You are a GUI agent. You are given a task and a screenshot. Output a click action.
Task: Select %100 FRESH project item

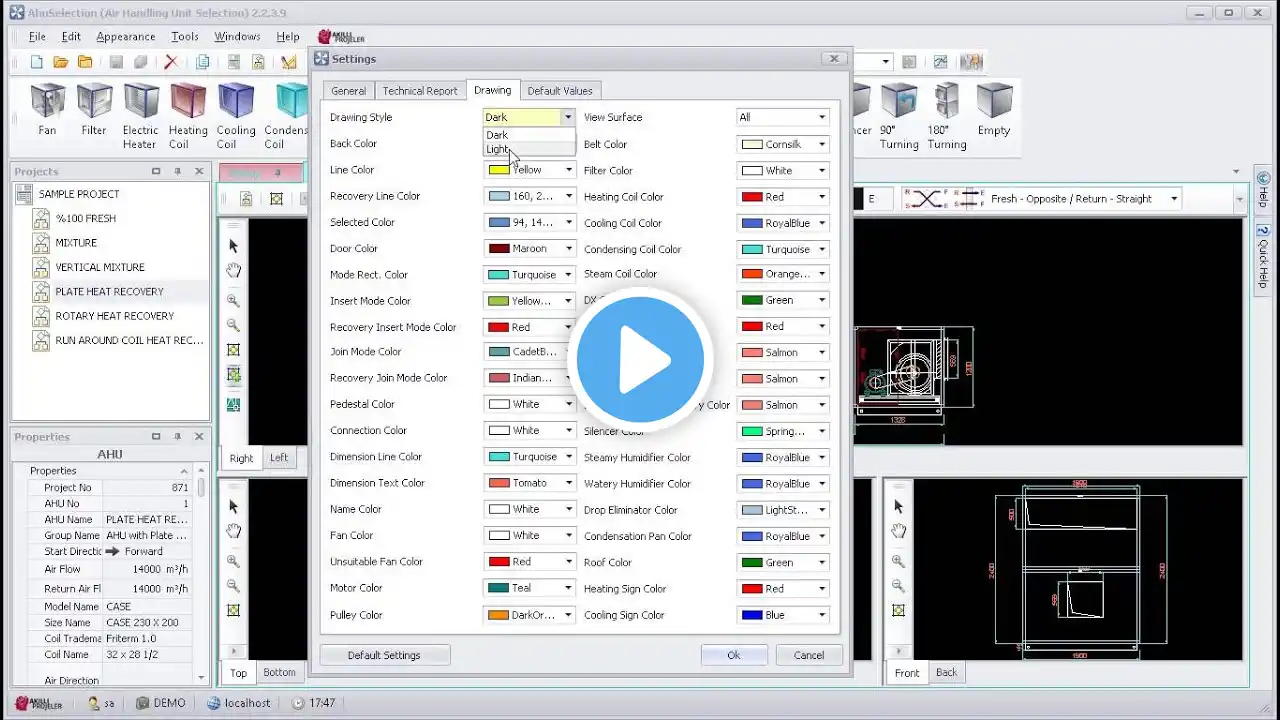86,218
